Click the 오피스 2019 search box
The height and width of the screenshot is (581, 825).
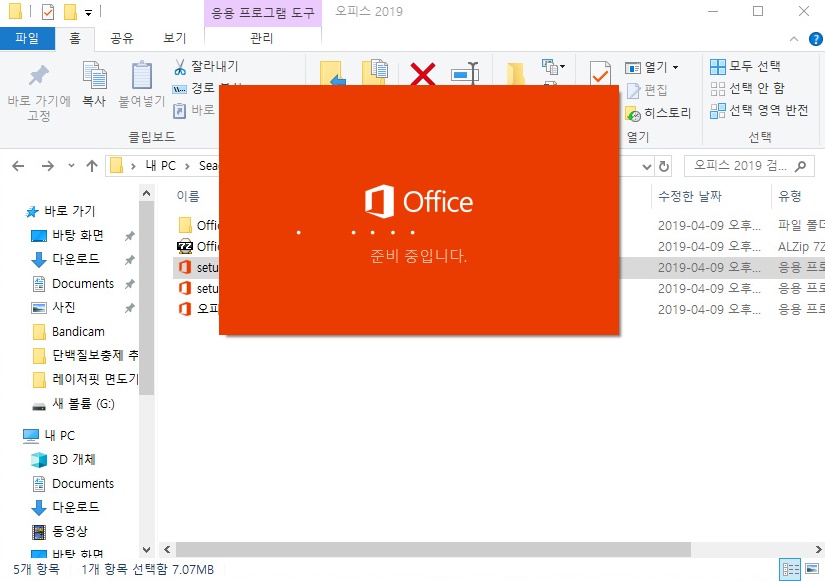749,166
